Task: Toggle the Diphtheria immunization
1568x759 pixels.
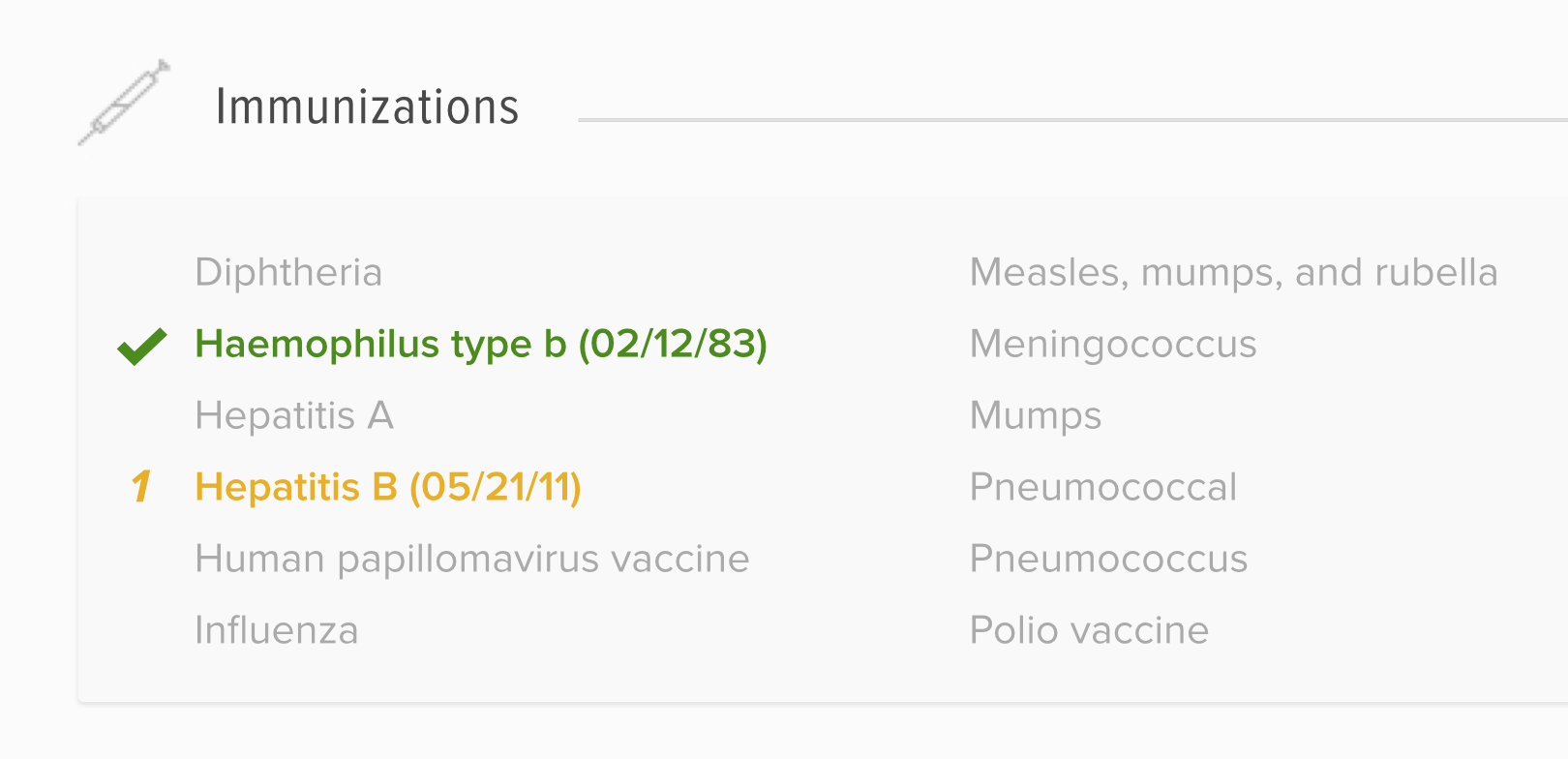Action: (x=288, y=273)
